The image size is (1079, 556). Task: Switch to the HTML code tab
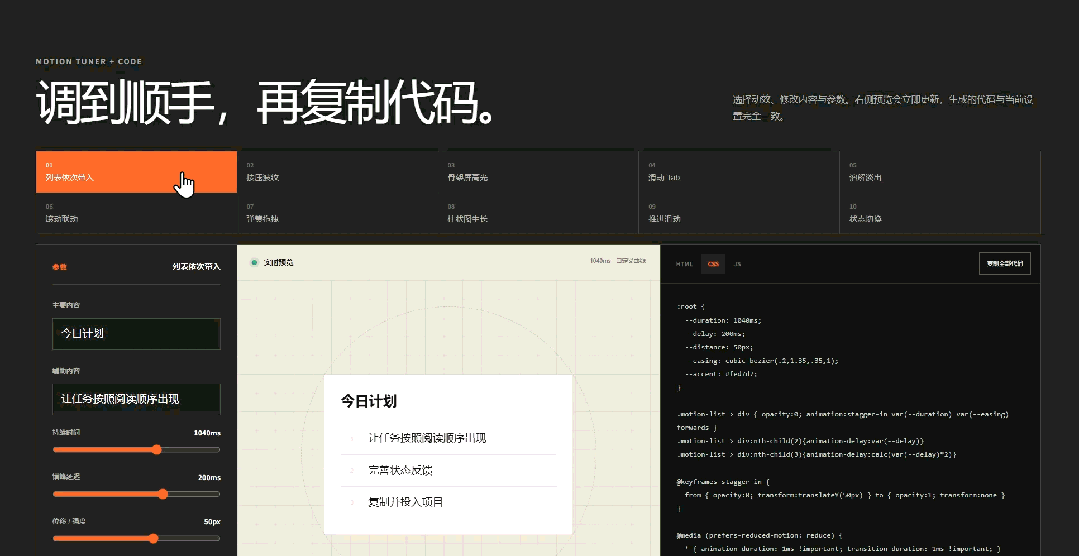[x=684, y=264]
